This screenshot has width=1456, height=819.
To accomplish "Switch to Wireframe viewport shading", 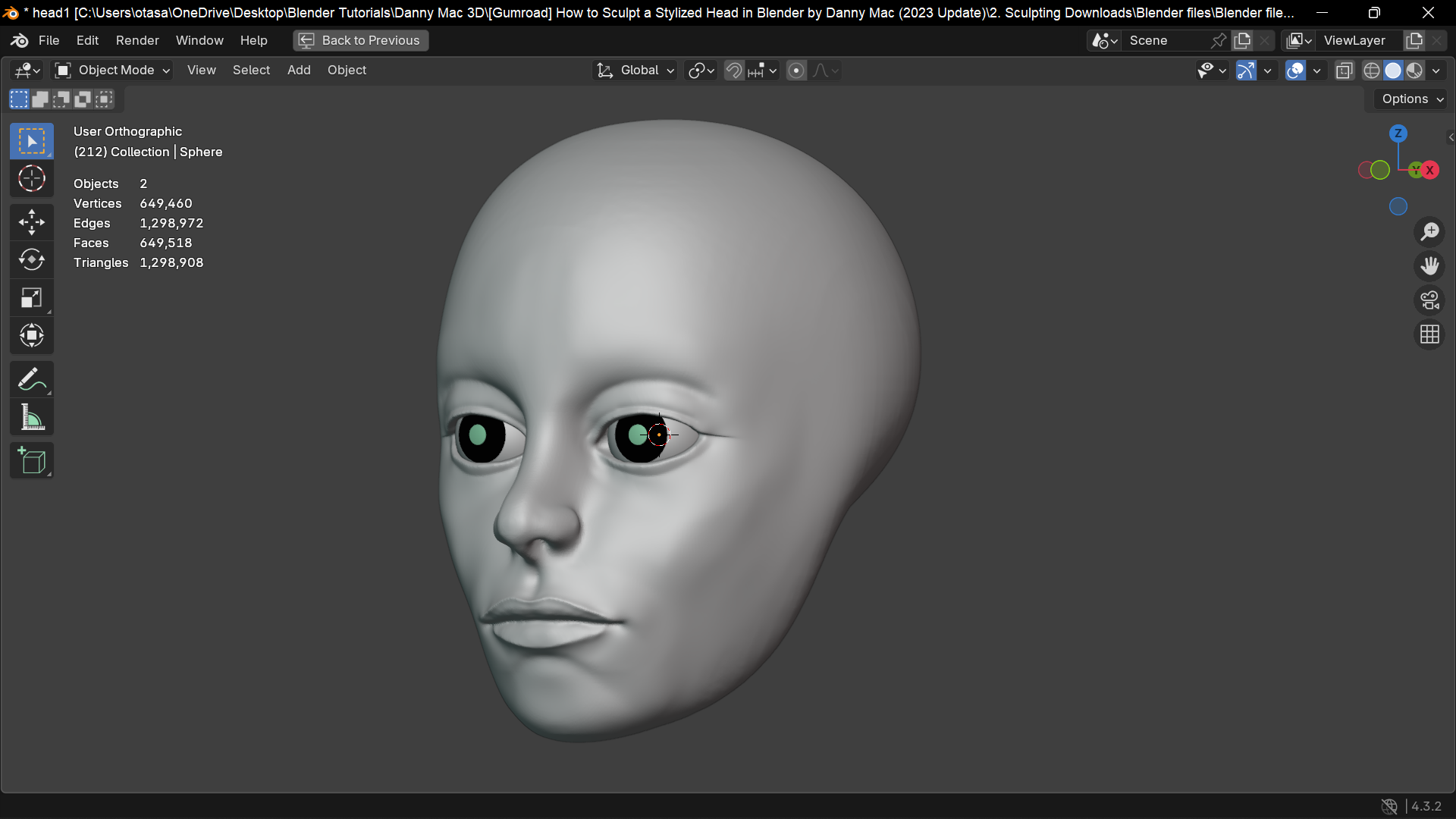I will 1371,71.
